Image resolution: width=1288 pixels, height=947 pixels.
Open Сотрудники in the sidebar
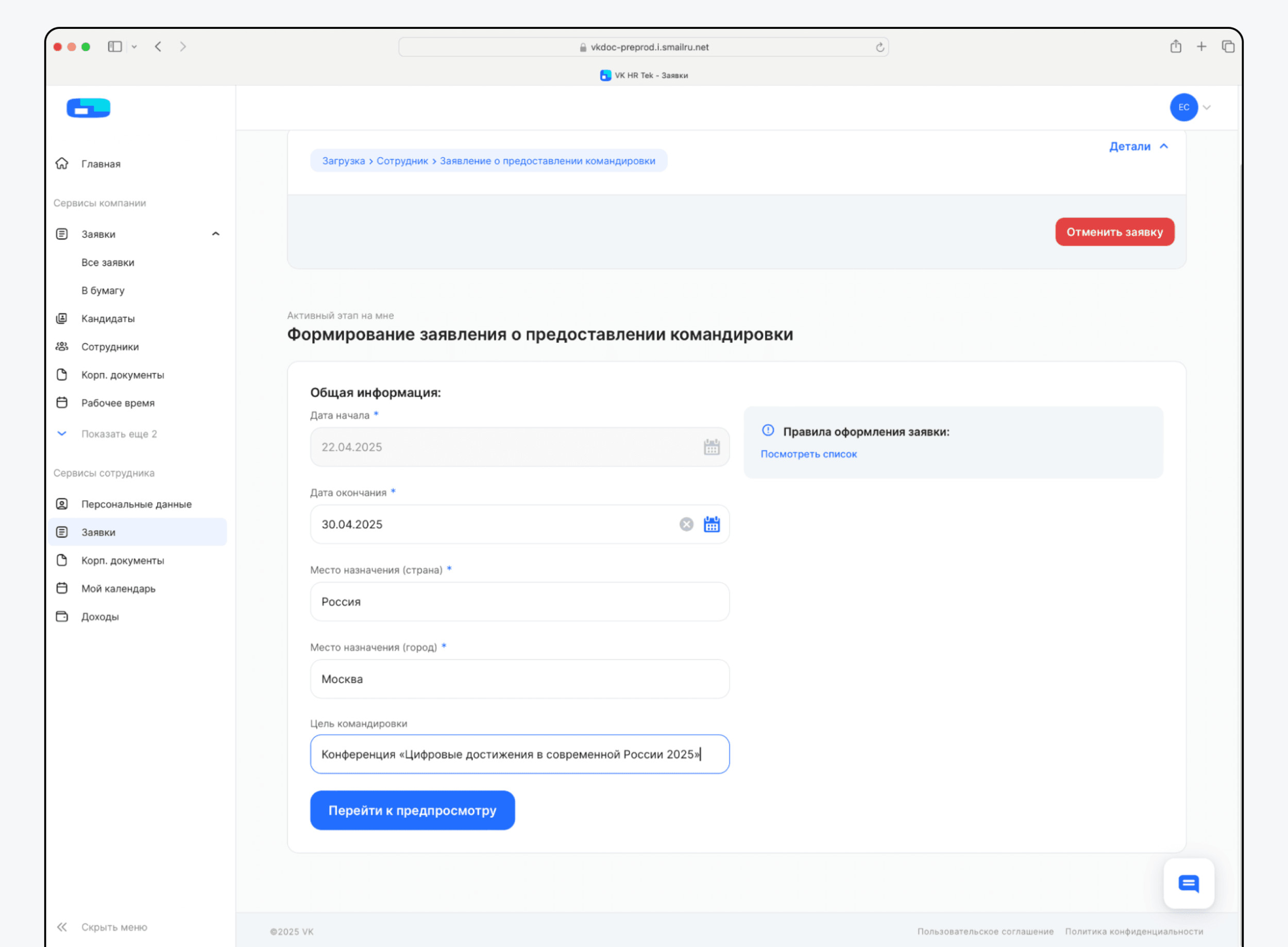(110, 347)
